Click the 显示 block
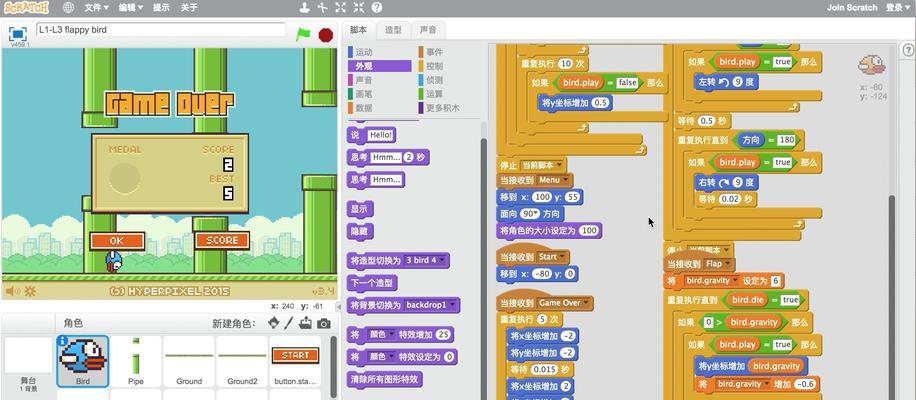916x400 pixels. click(360, 208)
